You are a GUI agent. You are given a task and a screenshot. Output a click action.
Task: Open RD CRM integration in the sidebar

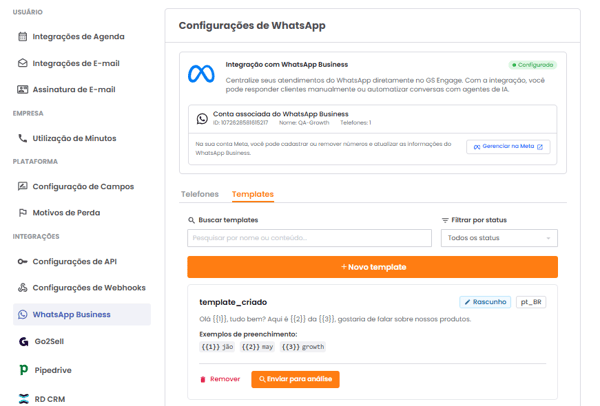coord(51,398)
